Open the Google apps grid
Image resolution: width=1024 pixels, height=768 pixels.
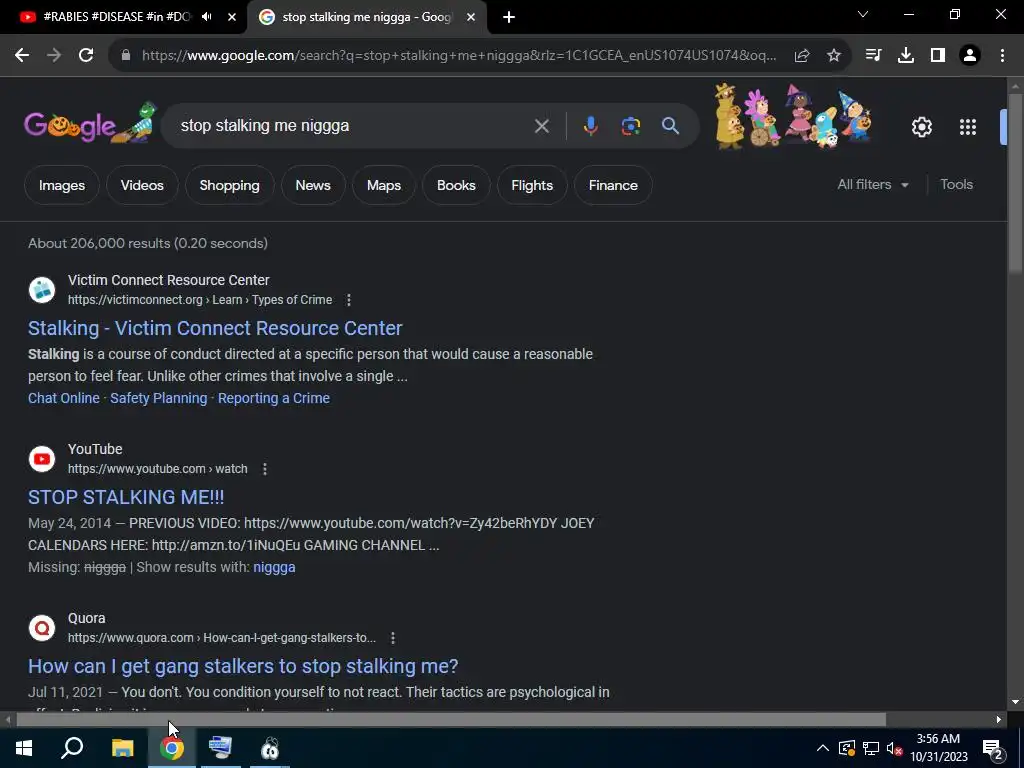click(968, 127)
